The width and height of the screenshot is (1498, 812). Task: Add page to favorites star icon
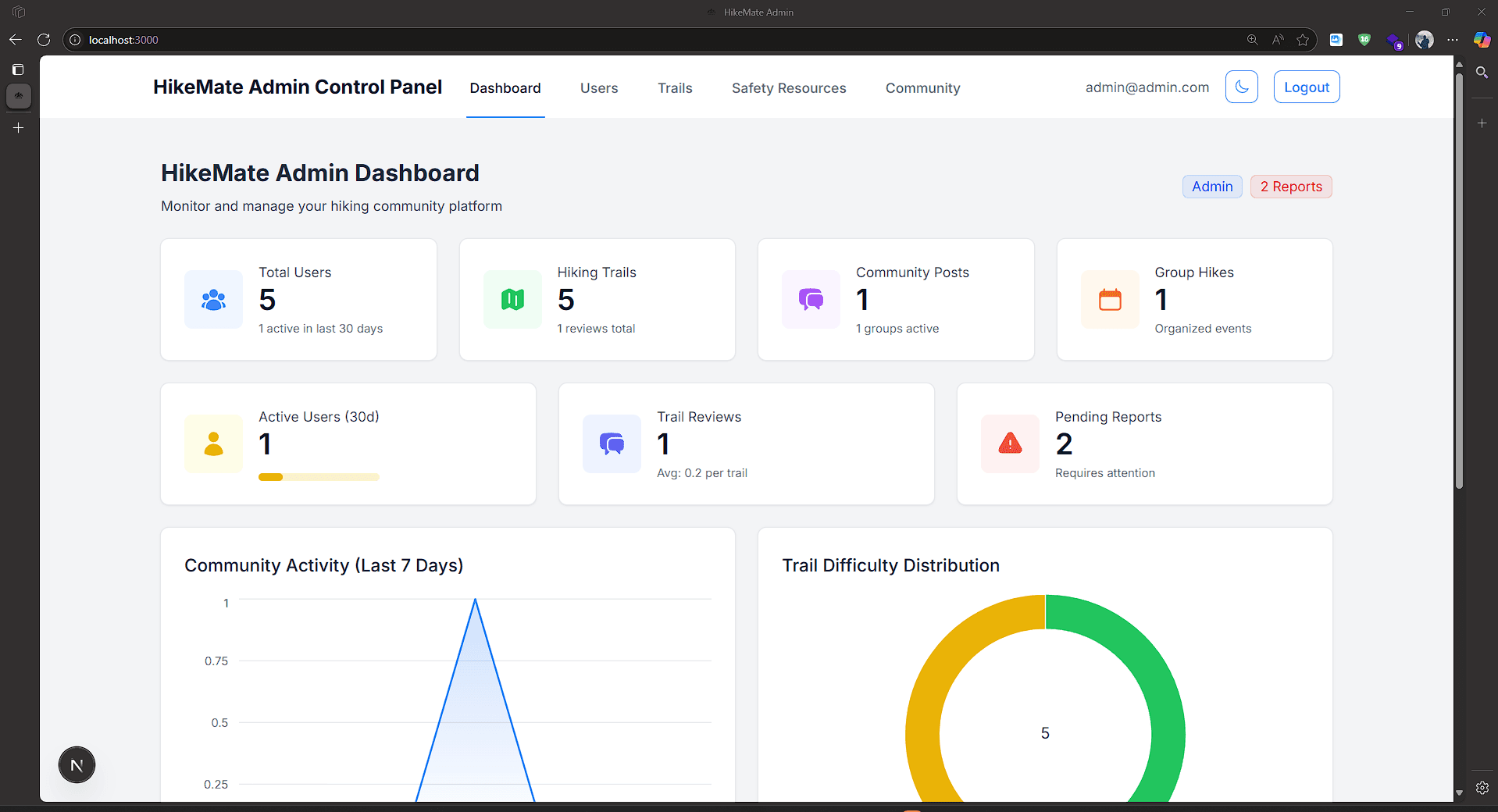[1303, 40]
